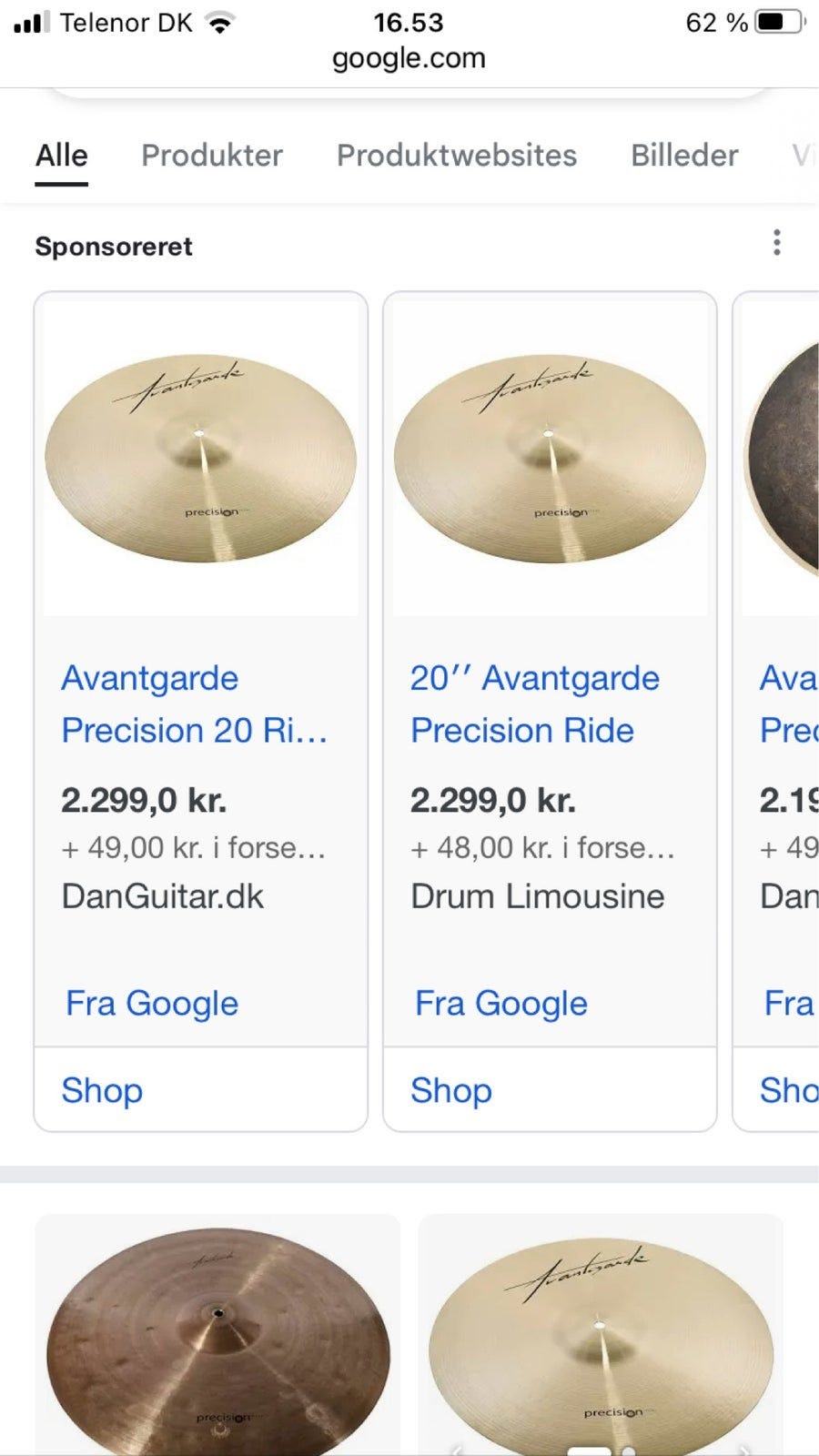819x1456 pixels.
Task: Tap the battery icon in status bar
Action: pyautogui.click(x=780, y=22)
